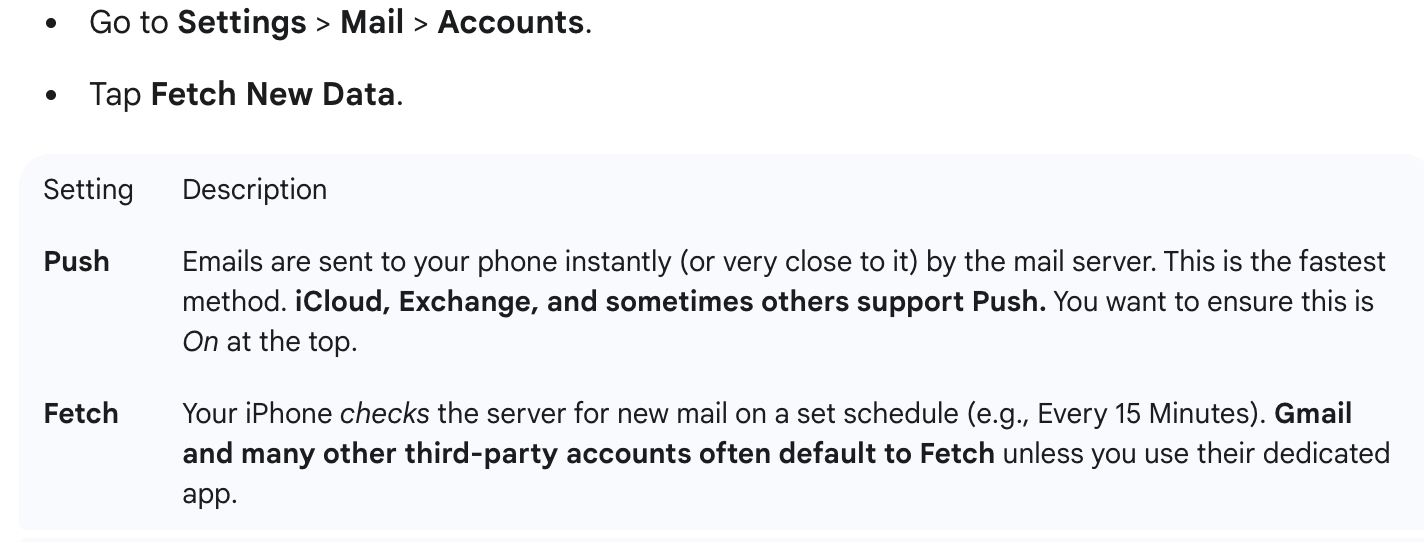Click the first bullet point marker
Viewport: 1424px width, 542px height.
click(x=51, y=25)
